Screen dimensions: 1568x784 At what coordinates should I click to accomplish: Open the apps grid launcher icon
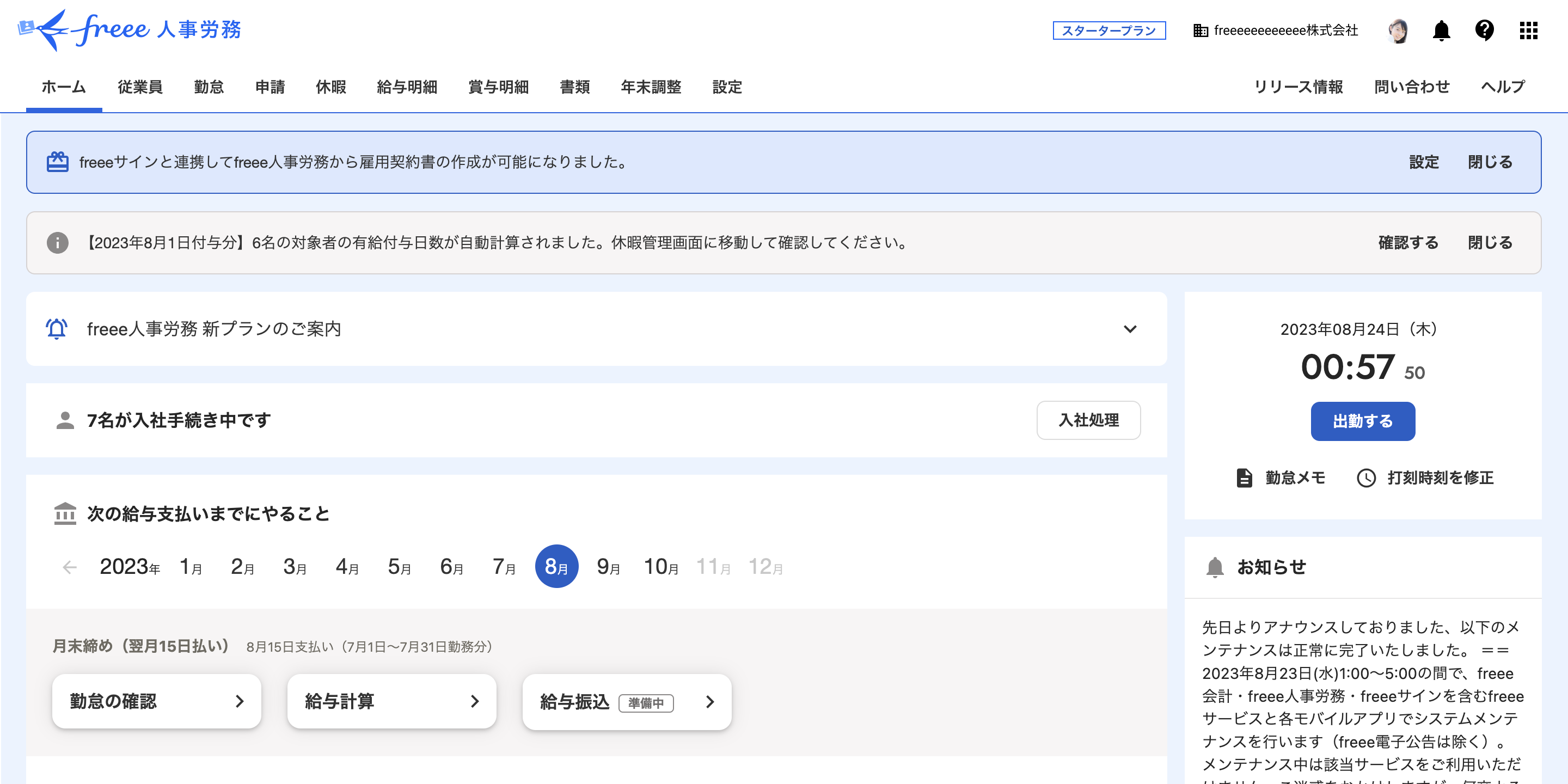(x=1528, y=30)
